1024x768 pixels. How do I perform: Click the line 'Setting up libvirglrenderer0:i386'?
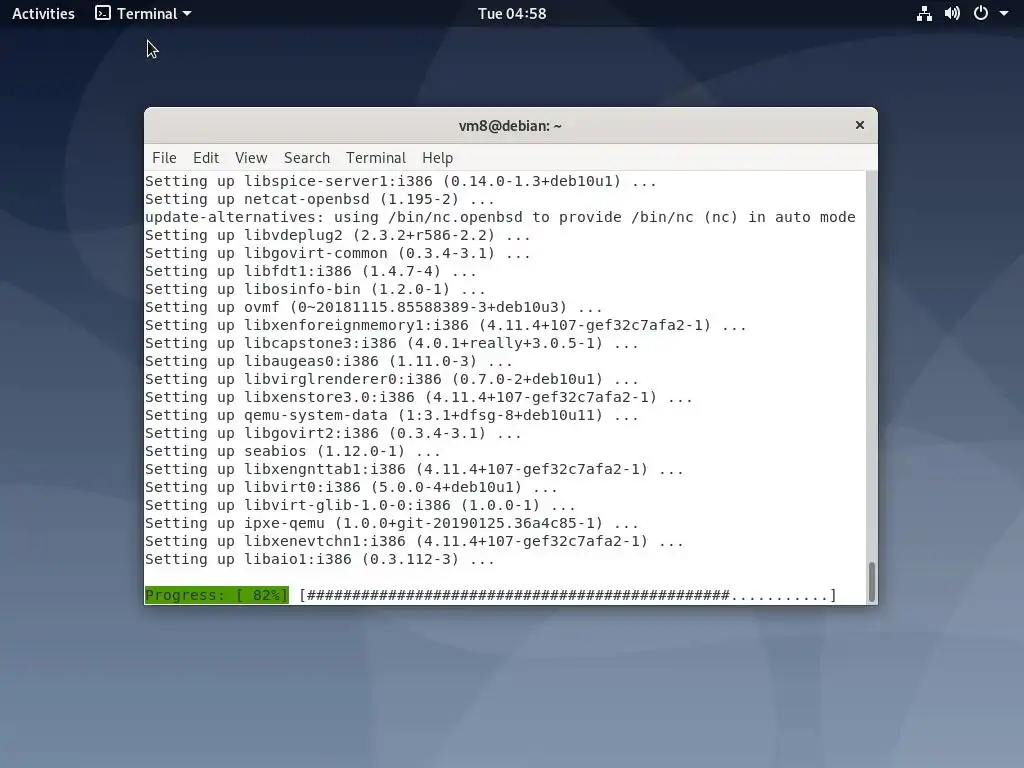(391, 379)
